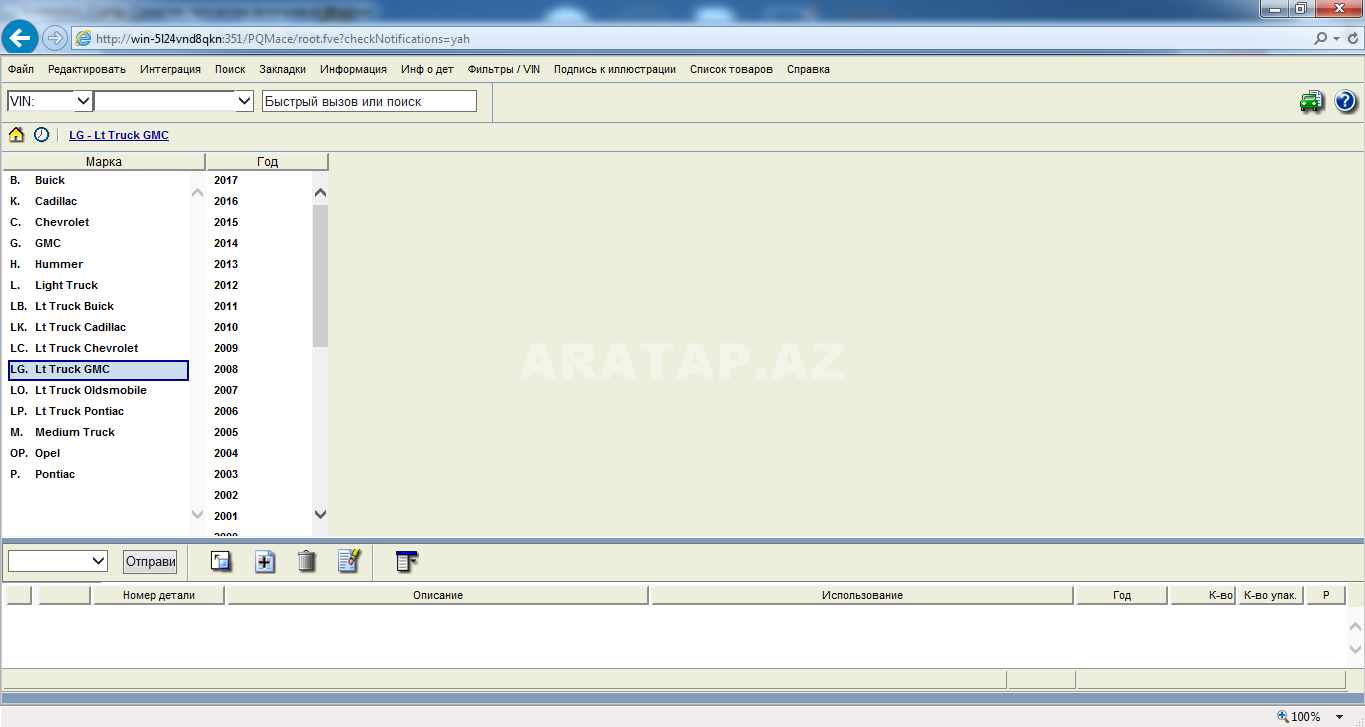Image resolution: width=1365 pixels, height=727 pixels.
Task: Click the Год column header above years
Action: coord(267,161)
